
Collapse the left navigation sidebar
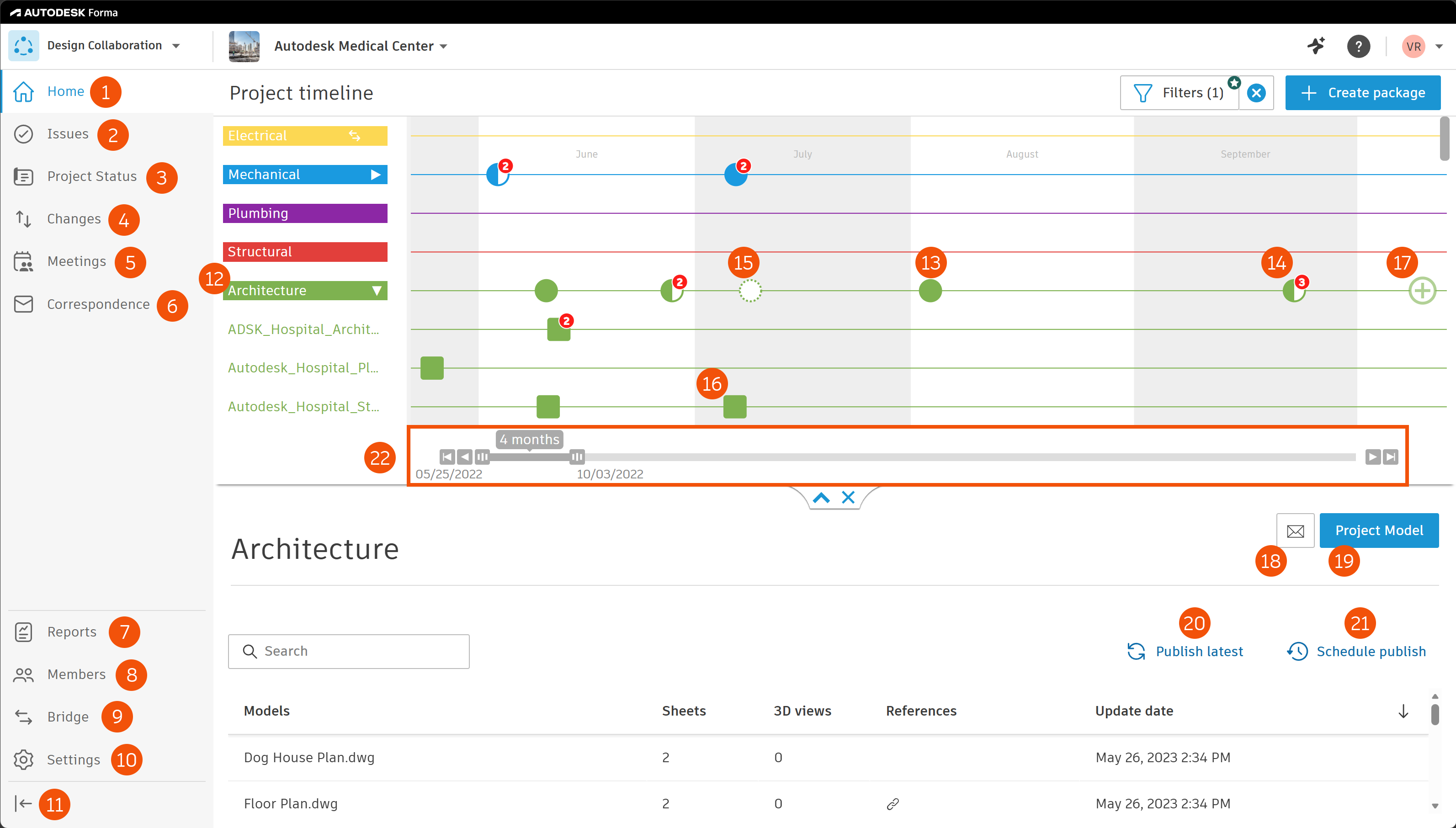tap(23, 803)
